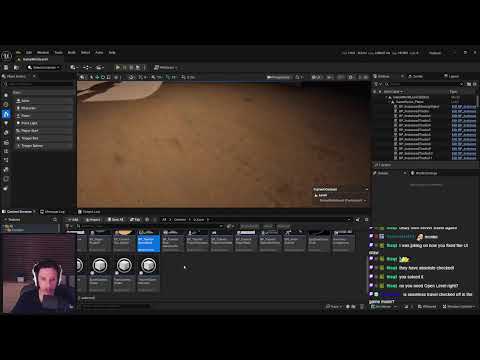This screenshot has height=360, width=480.
Task: Select Point Light in the Place Actors list
Action: click(43, 123)
